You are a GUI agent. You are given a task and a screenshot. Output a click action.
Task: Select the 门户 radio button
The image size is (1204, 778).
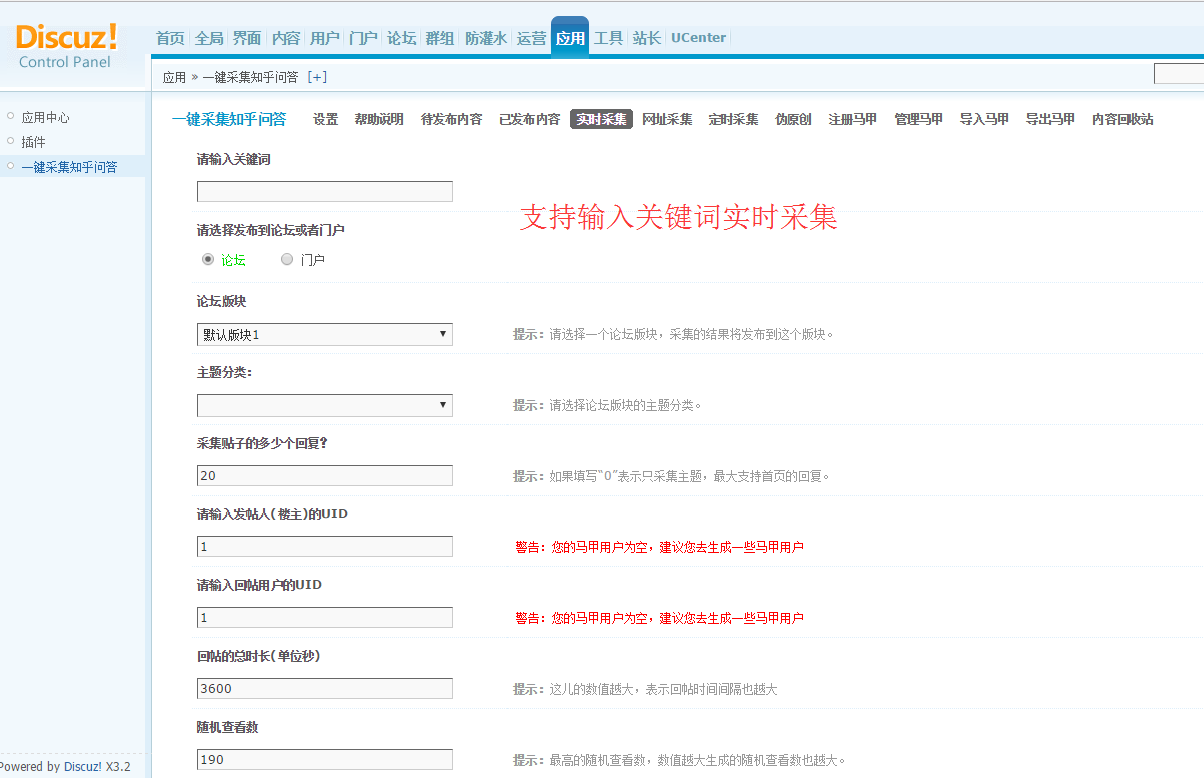287,259
